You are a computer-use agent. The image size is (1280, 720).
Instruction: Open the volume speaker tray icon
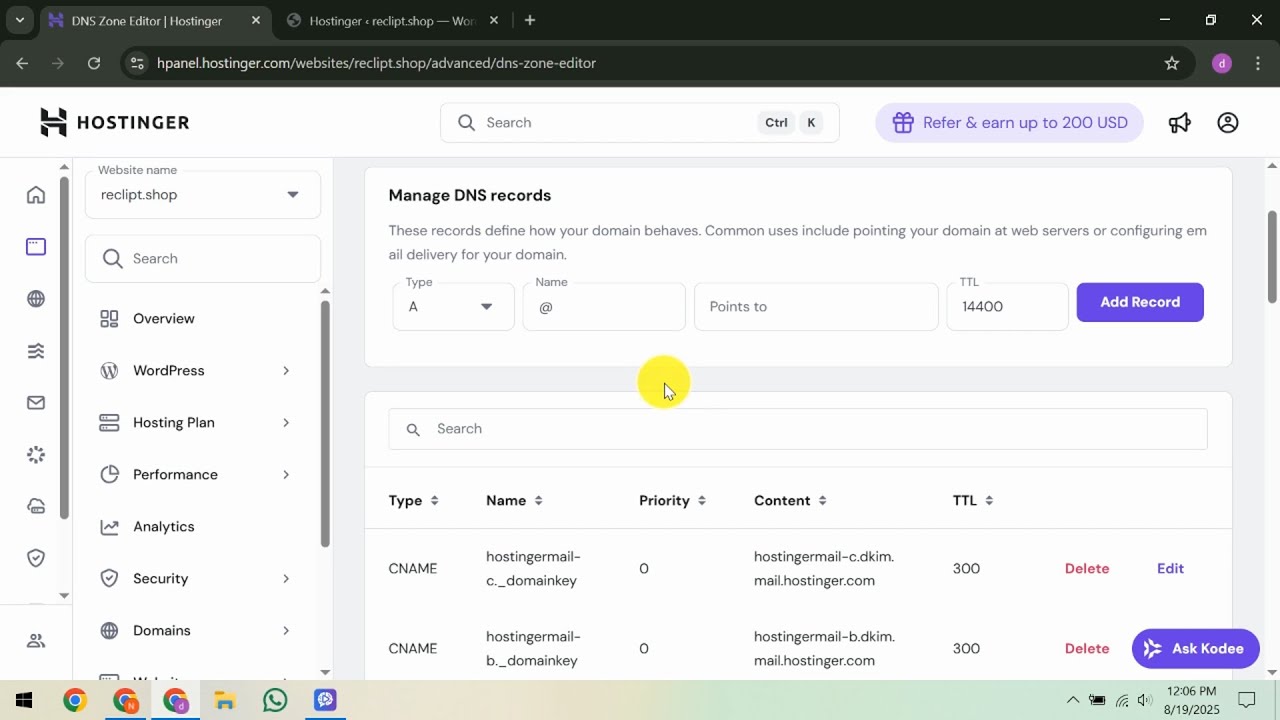point(1145,700)
